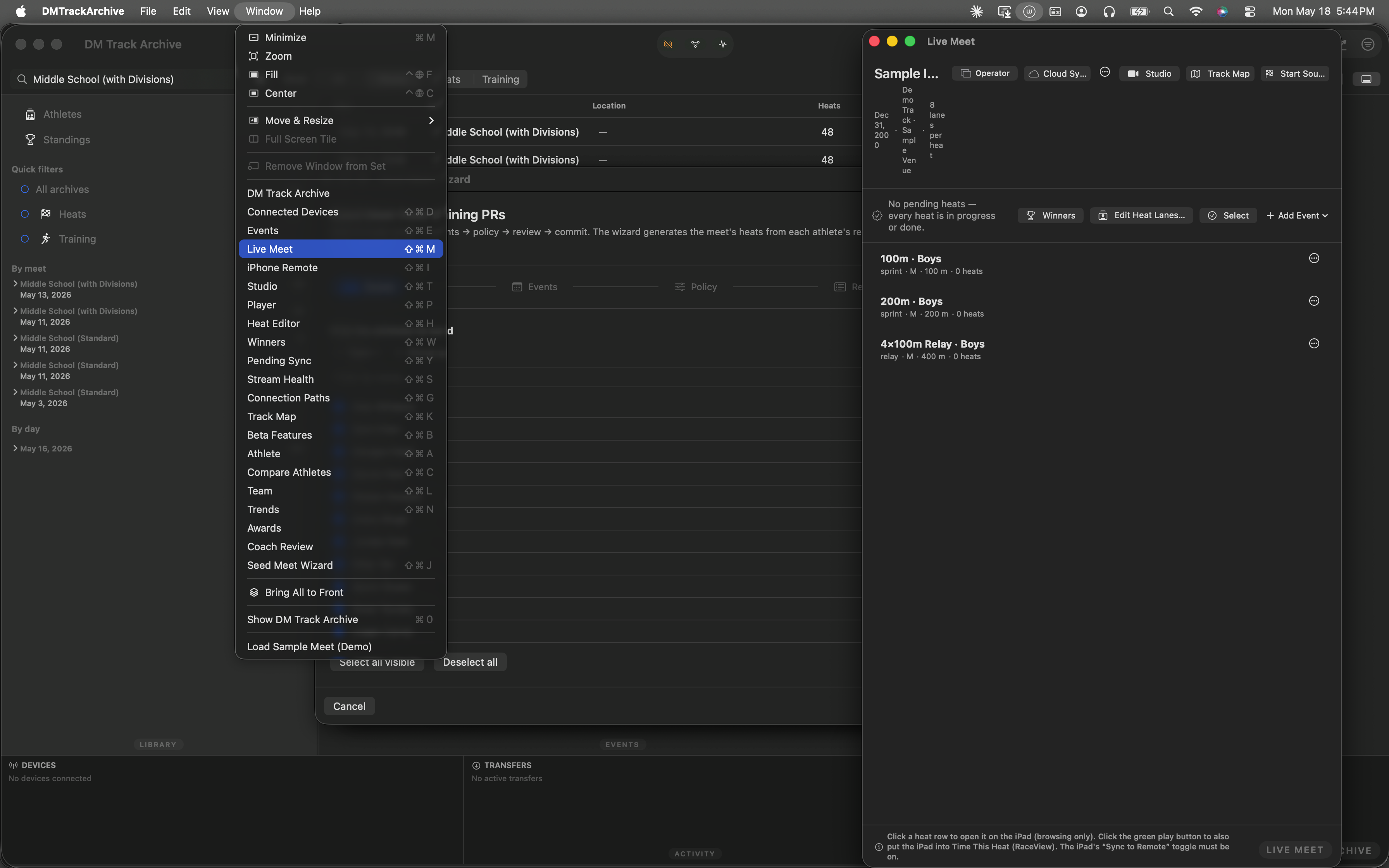Open options for 200m · Boys event
1389x868 pixels.
(1314, 301)
